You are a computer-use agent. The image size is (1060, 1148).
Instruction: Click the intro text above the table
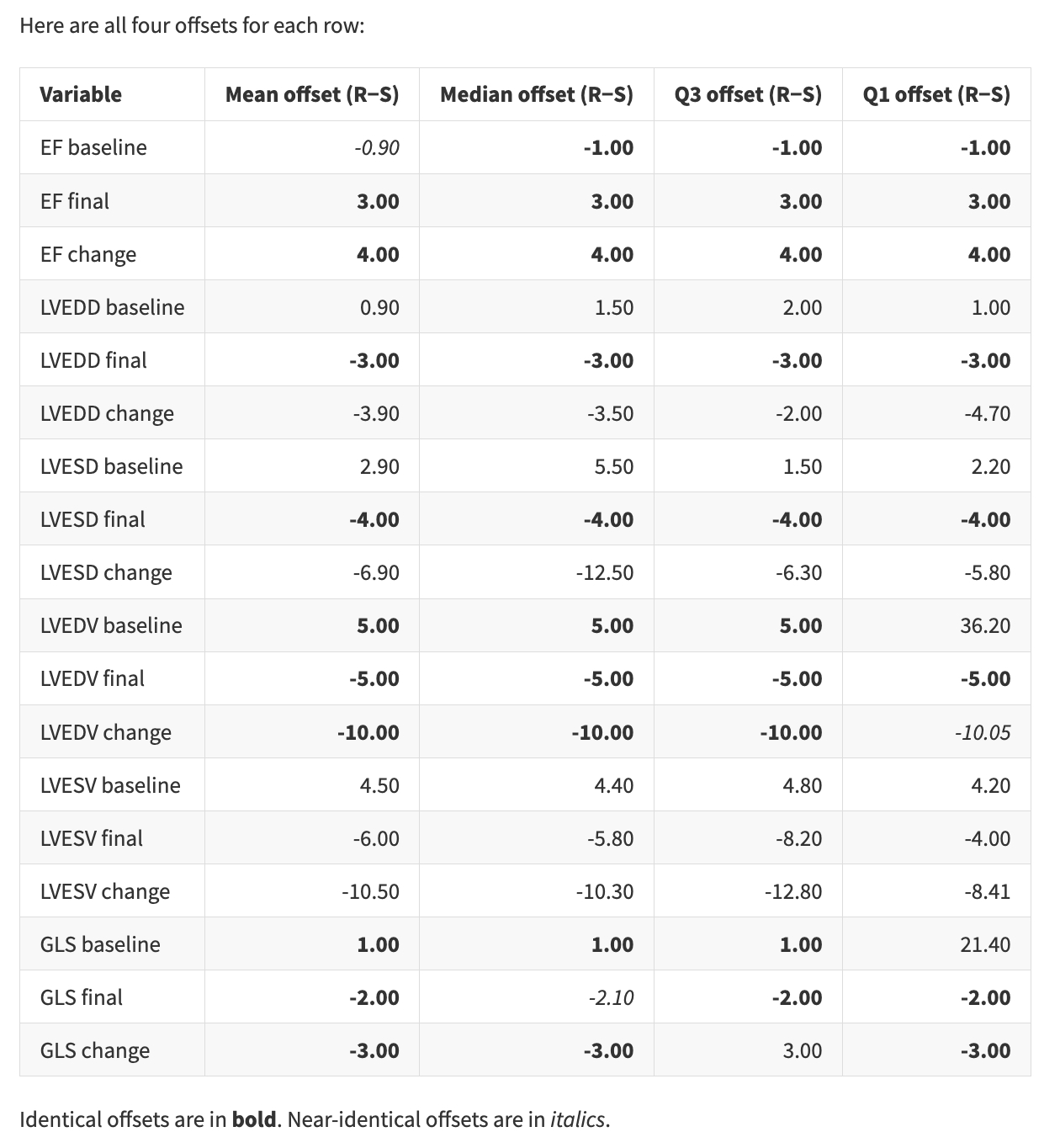(192, 25)
